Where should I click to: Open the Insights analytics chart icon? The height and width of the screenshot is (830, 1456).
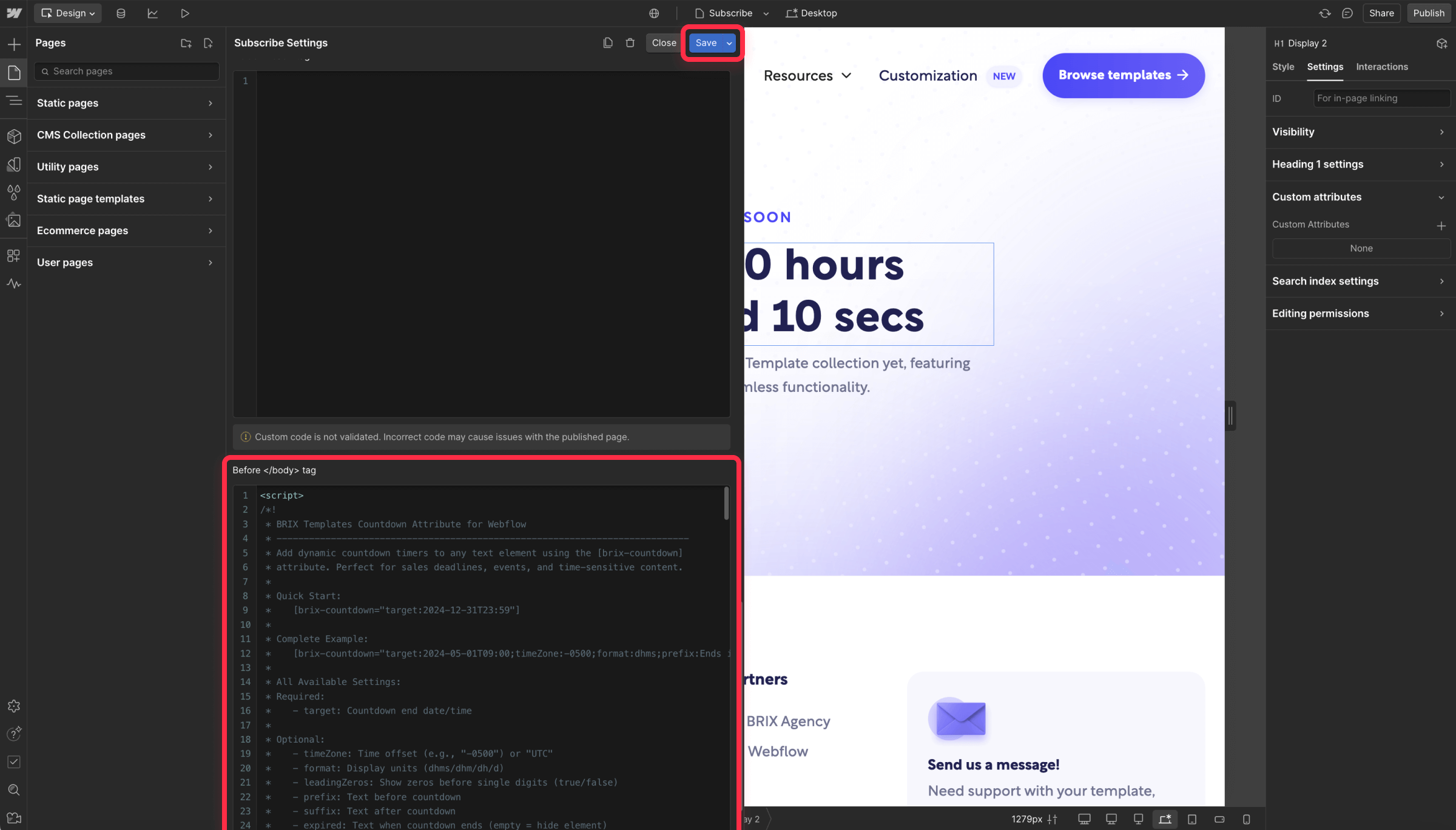(153, 13)
